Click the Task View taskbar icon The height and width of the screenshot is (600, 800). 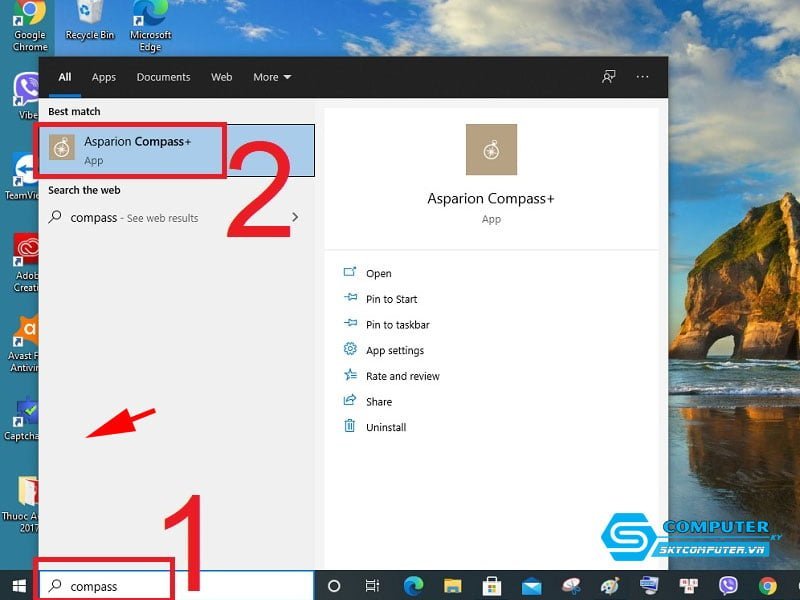[x=372, y=586]
